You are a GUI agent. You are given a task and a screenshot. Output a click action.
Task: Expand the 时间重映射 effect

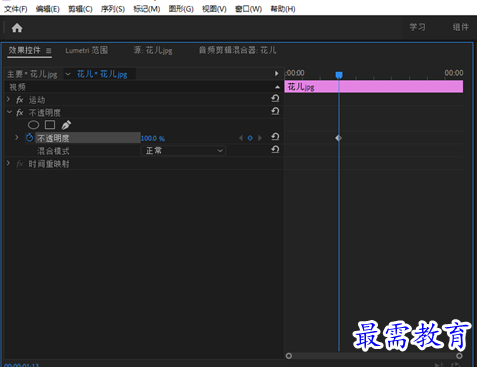coord(9,163)
